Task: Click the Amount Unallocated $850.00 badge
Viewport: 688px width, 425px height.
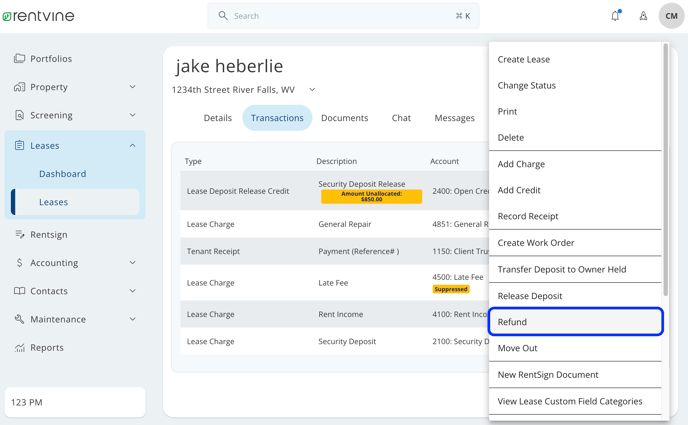Action: coord(371,196)
